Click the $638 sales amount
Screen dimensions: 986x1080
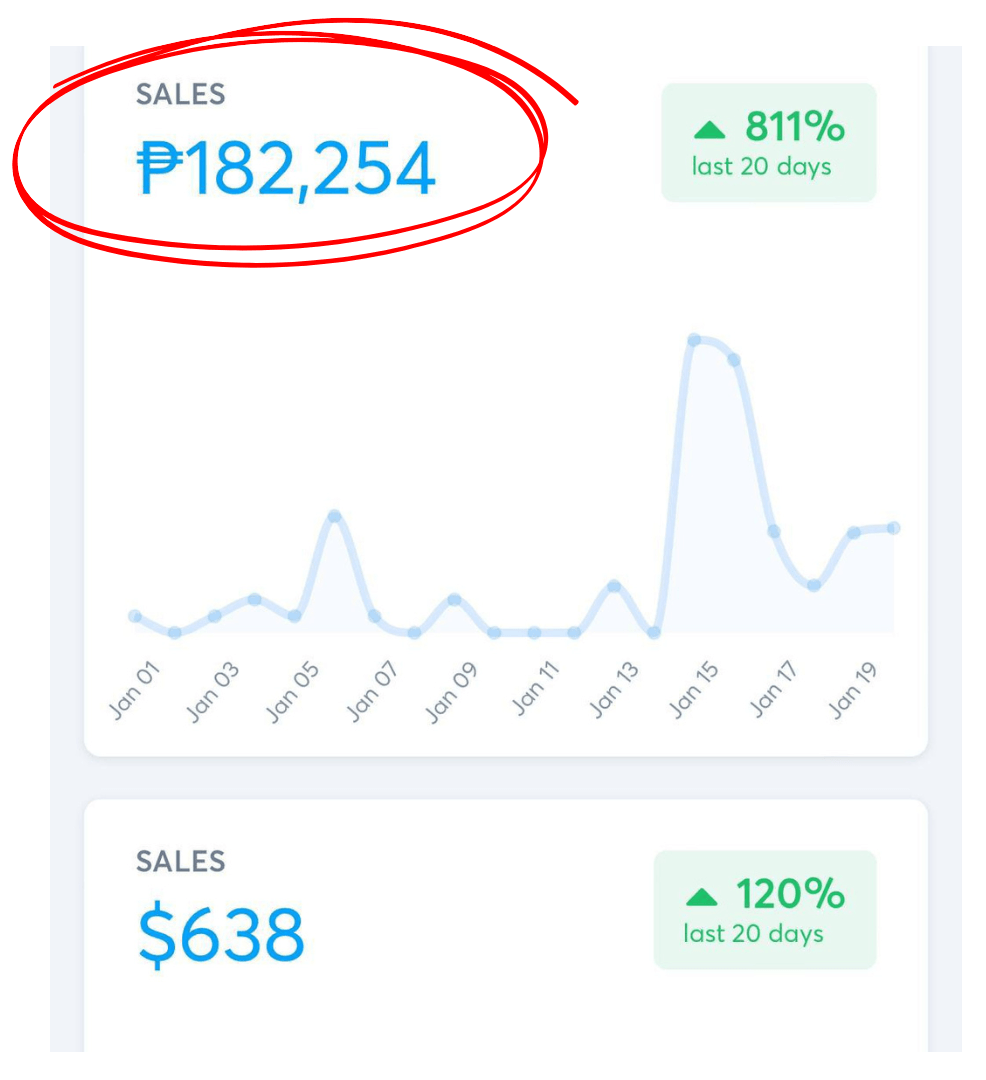(221, 934)
